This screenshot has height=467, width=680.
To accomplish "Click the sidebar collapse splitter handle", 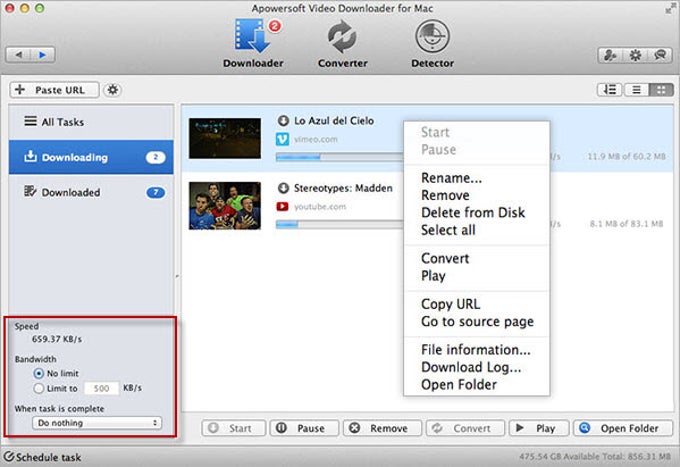I will 177,276.
